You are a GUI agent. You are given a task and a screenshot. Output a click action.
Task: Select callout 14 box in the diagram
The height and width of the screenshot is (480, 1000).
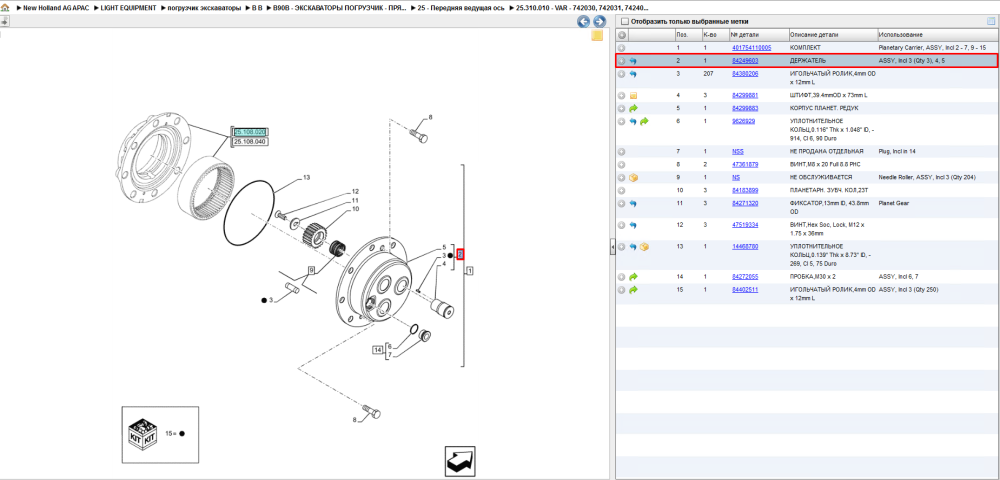point(378,350)
